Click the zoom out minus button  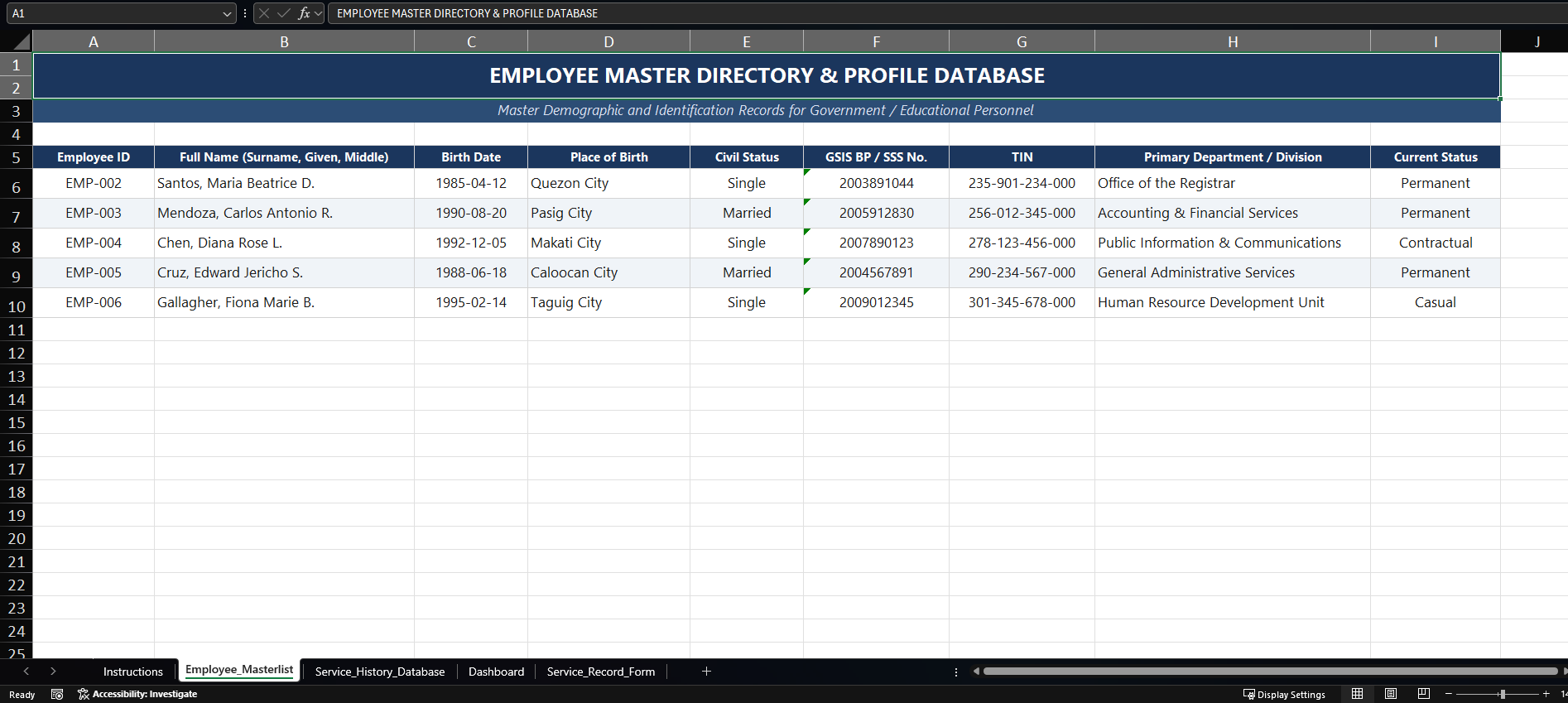1449,694
